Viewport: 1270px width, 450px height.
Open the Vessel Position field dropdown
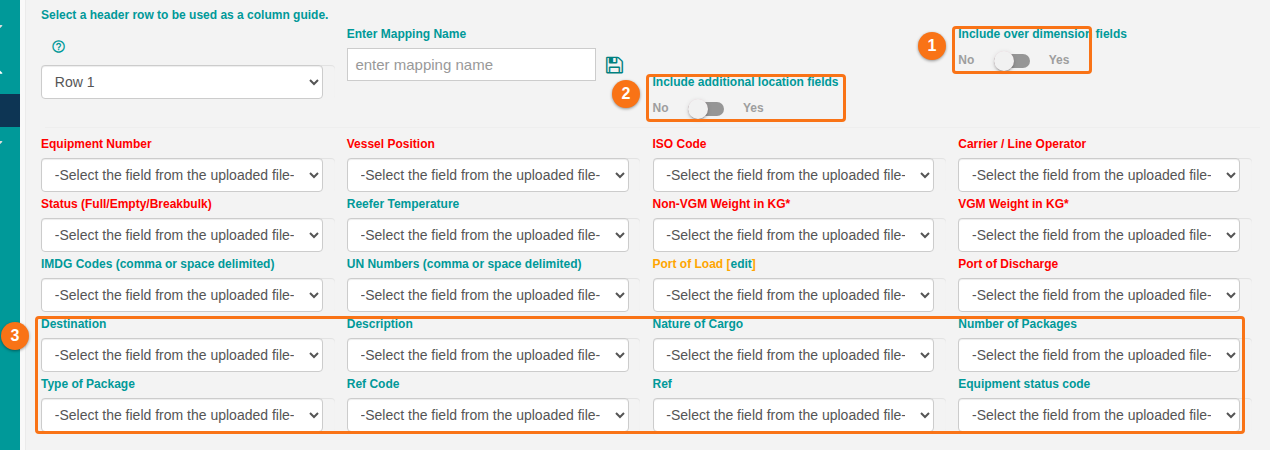[x=488, y=175]
